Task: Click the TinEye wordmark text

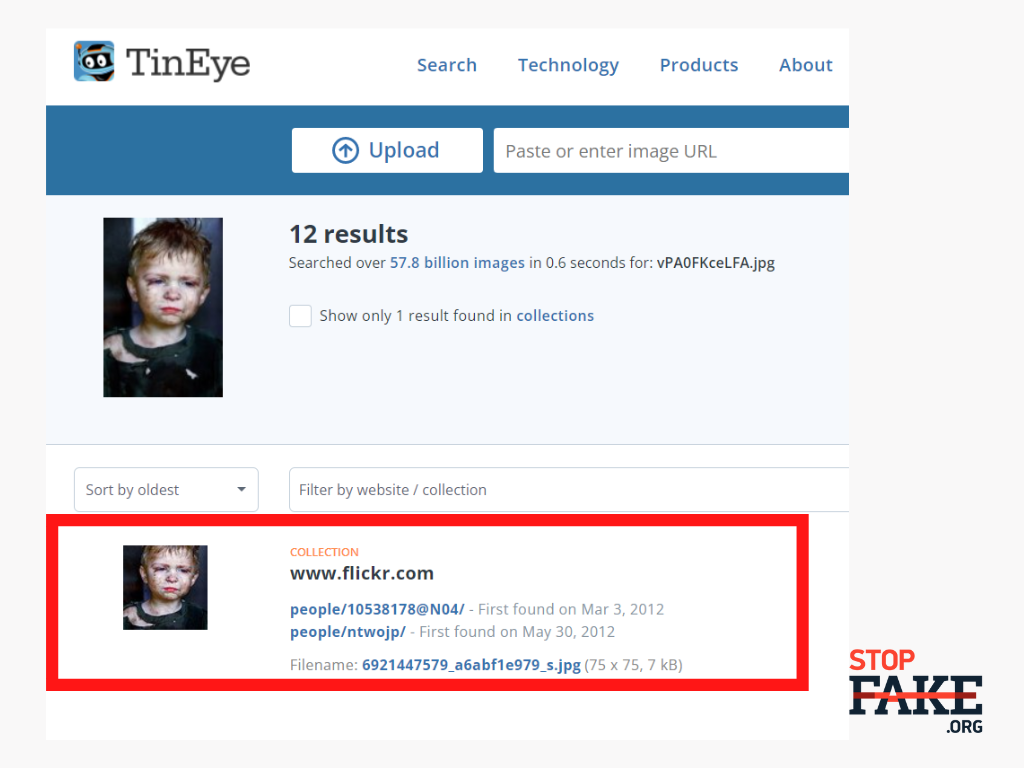Action: [x=188, y=63]
